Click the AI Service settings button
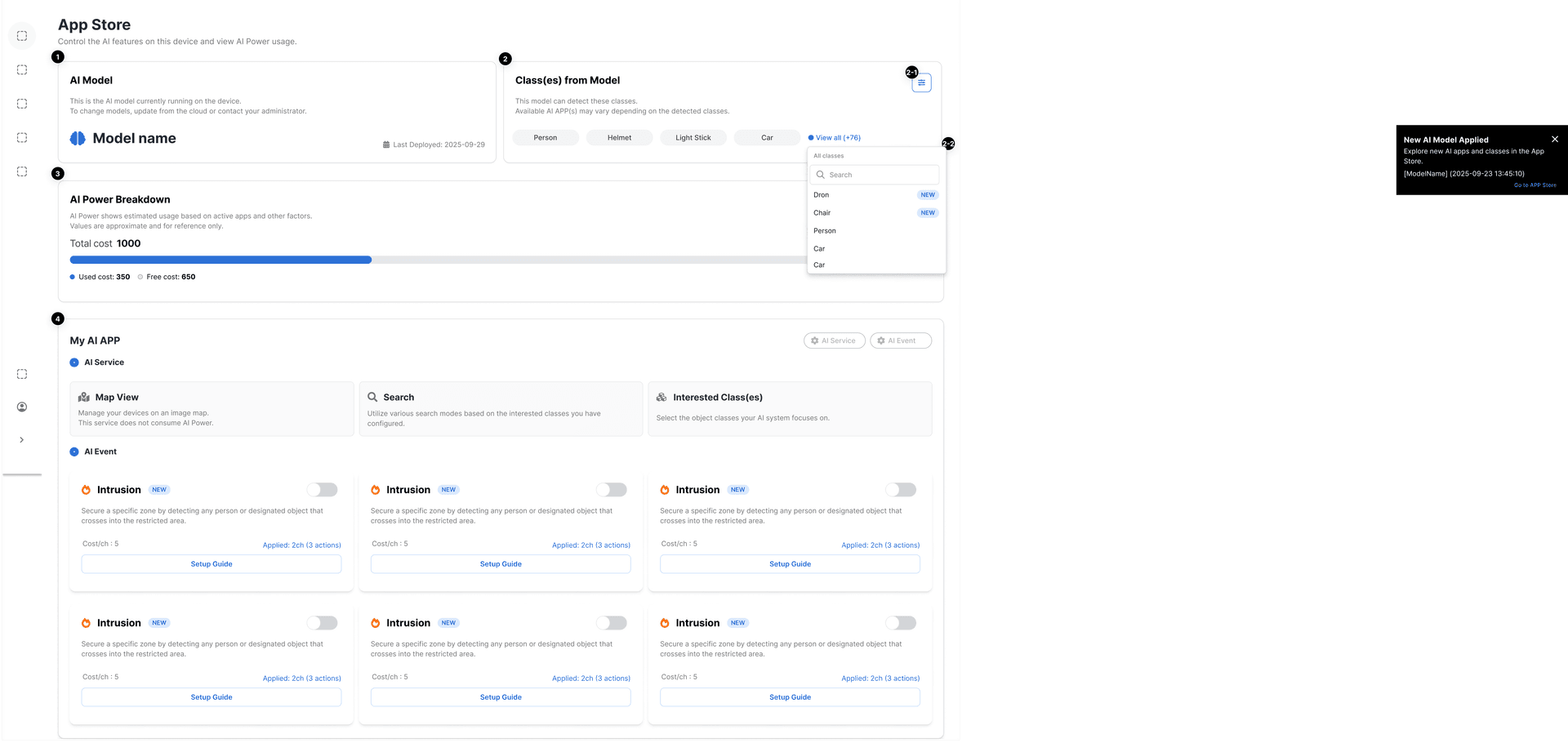 pyautogui.click(x=834, y=341)
